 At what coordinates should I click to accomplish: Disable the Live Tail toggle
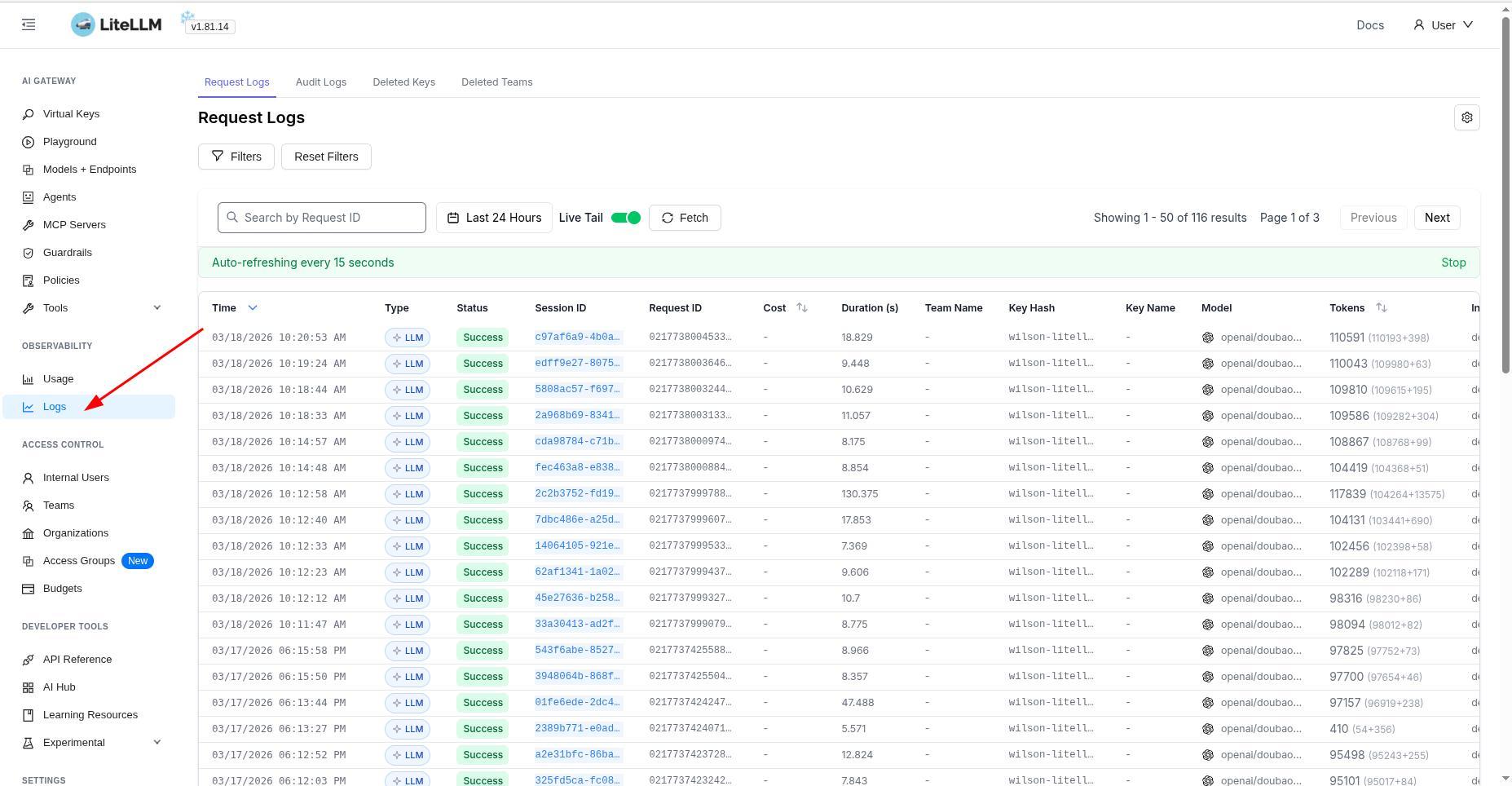624,218
